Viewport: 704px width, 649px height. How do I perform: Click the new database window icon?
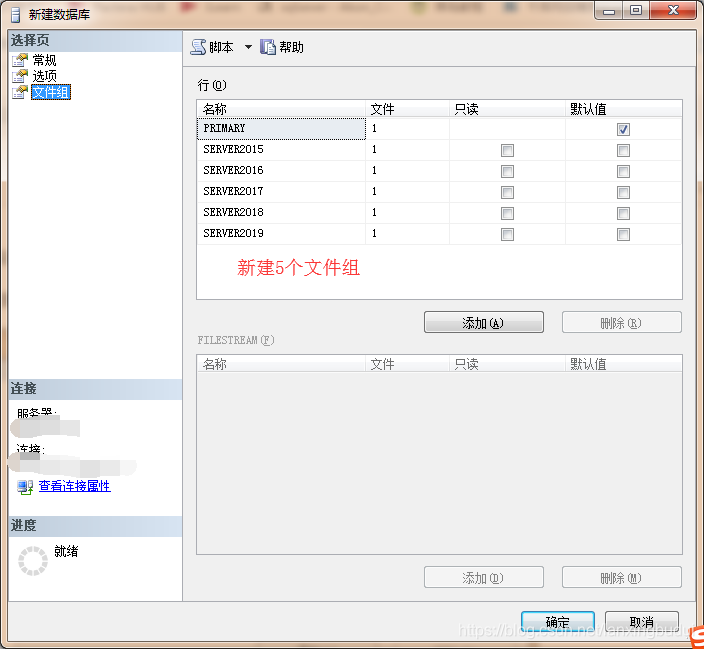(x=16, y=15)
